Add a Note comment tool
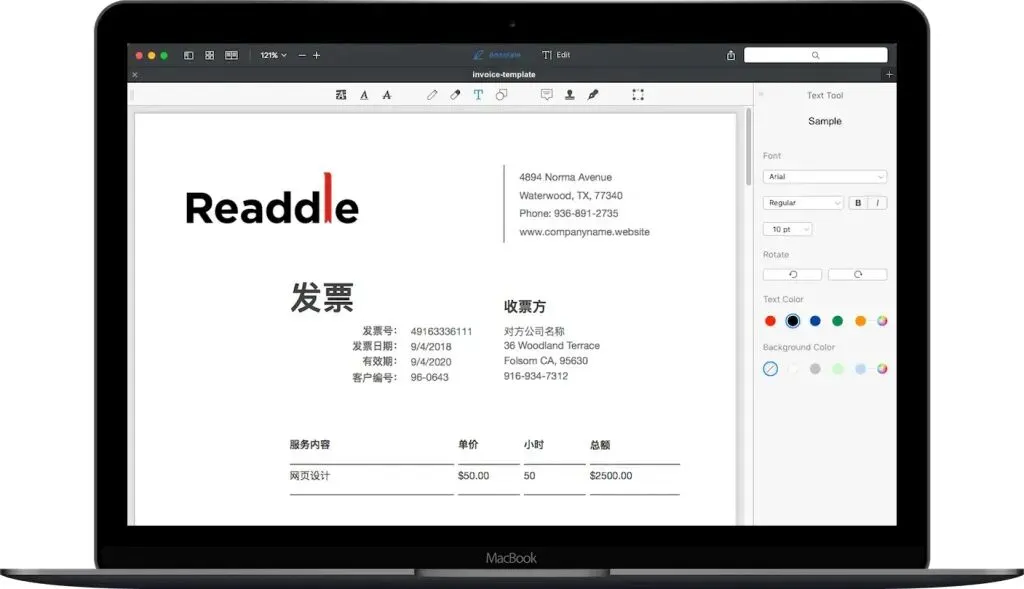This screenshot has width=1024, height=589. 547,95
